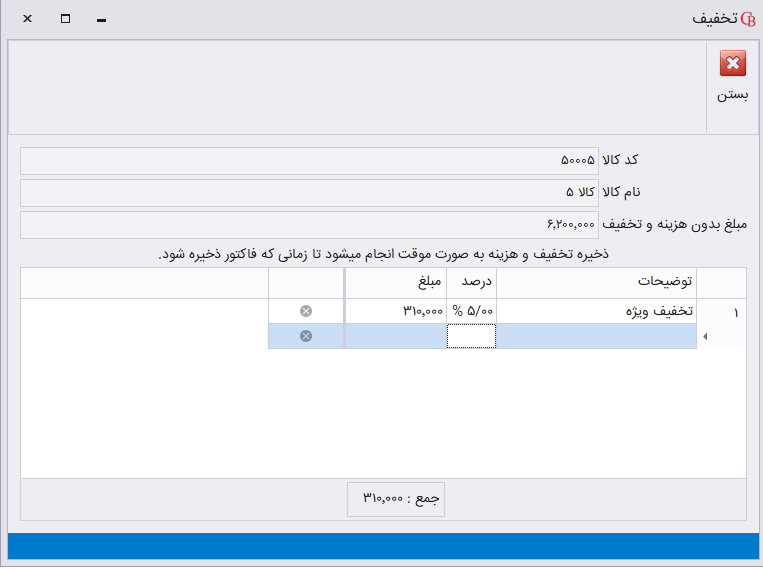Click the delete icon in the empty new row
Image resolution: width=763 pixels, height=569 pixels.
click(306, 336)
